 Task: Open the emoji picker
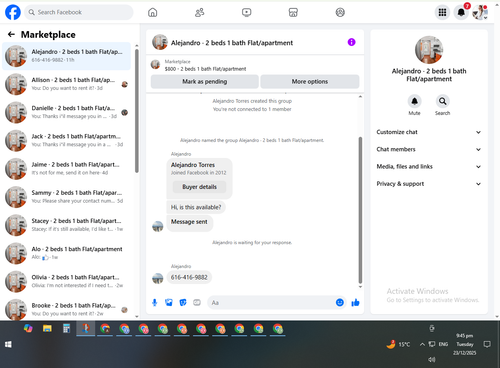point(340,303)
